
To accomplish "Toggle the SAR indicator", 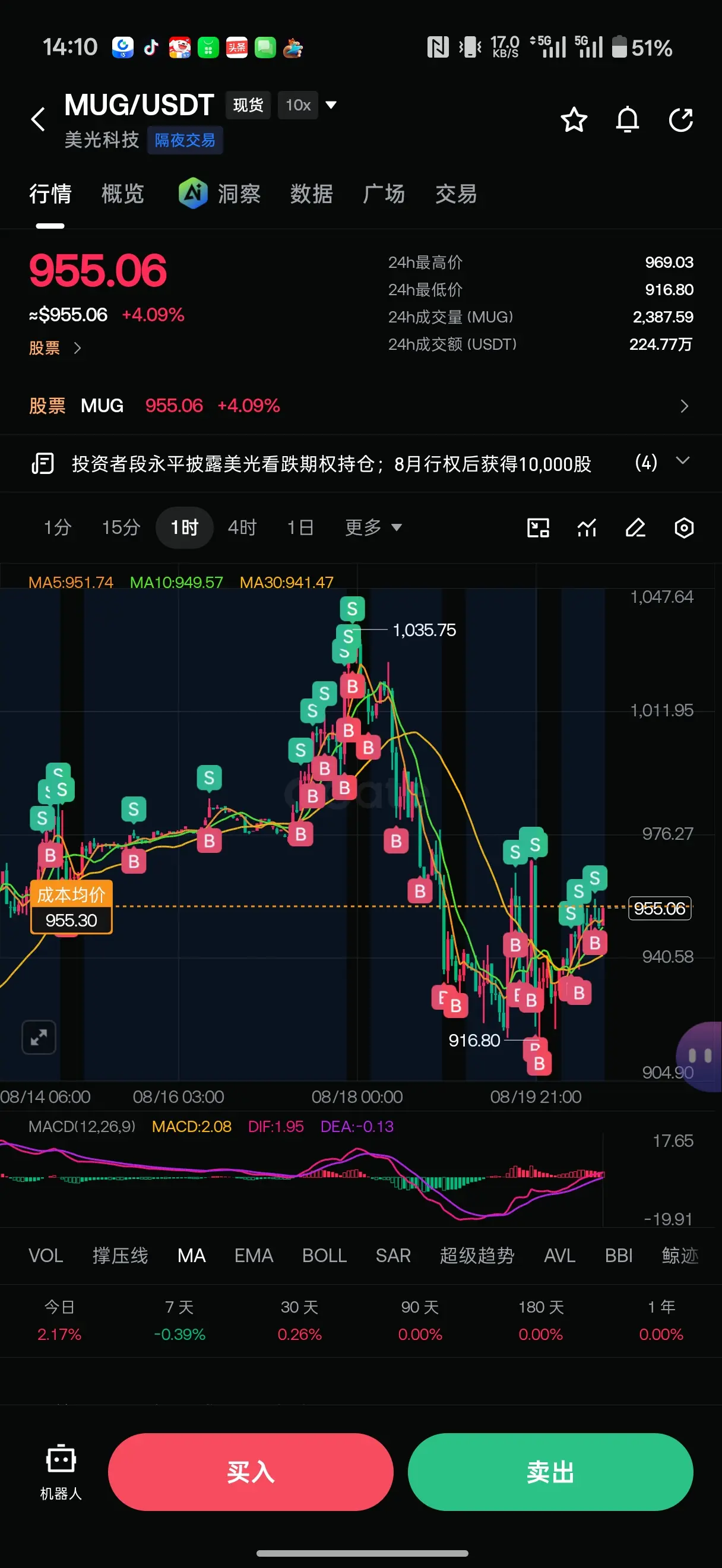I will (x=393, y=1255).
